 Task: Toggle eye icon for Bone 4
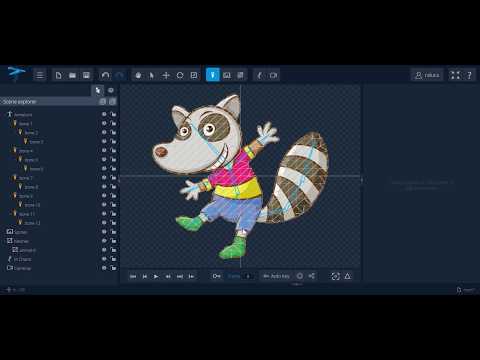(x=104, y=150)
